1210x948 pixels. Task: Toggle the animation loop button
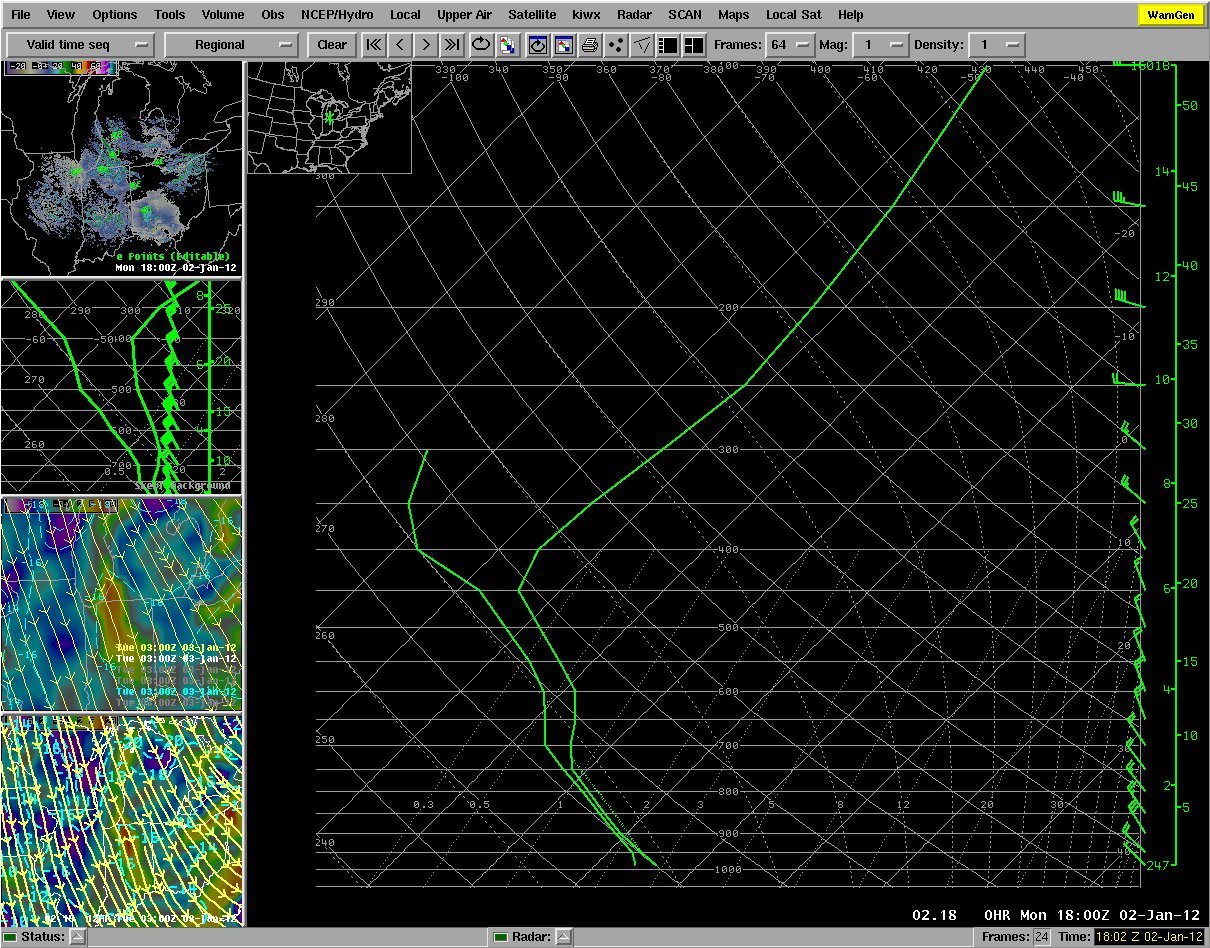tap(481, 44)
